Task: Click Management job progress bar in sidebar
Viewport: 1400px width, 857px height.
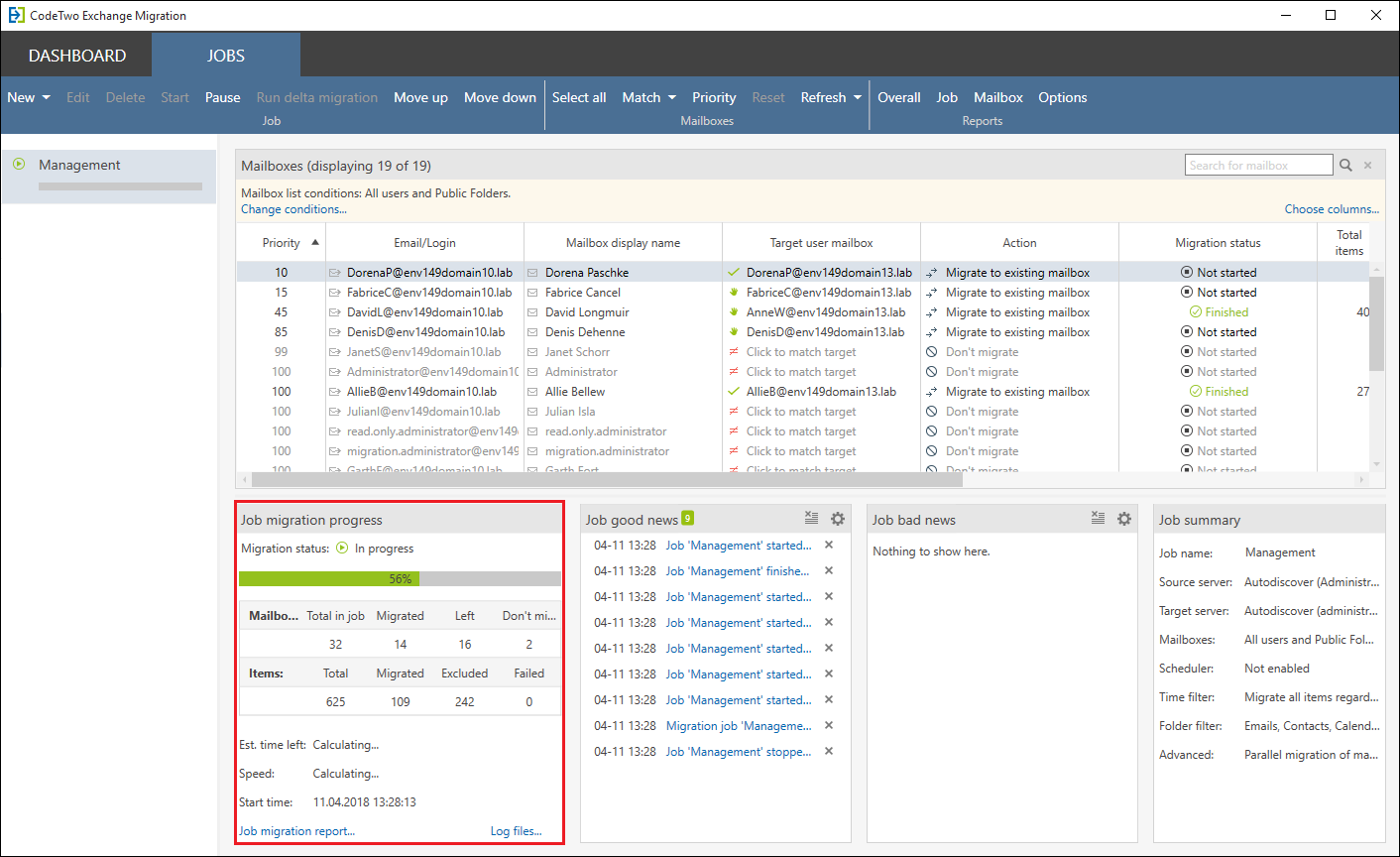Action: tap(120, 186)
